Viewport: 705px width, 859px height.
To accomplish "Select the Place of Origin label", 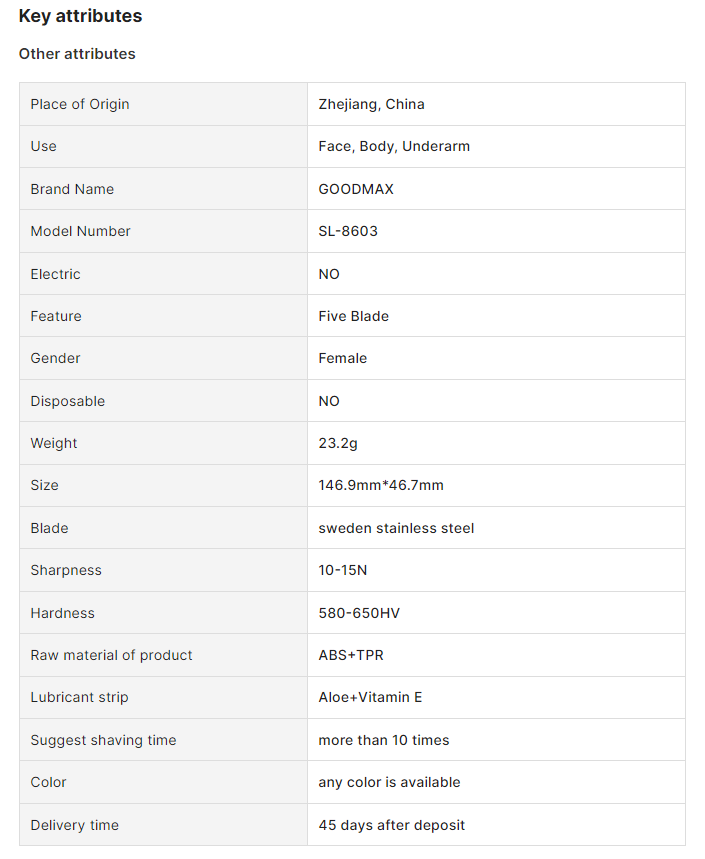I will (x=80, y=104).
